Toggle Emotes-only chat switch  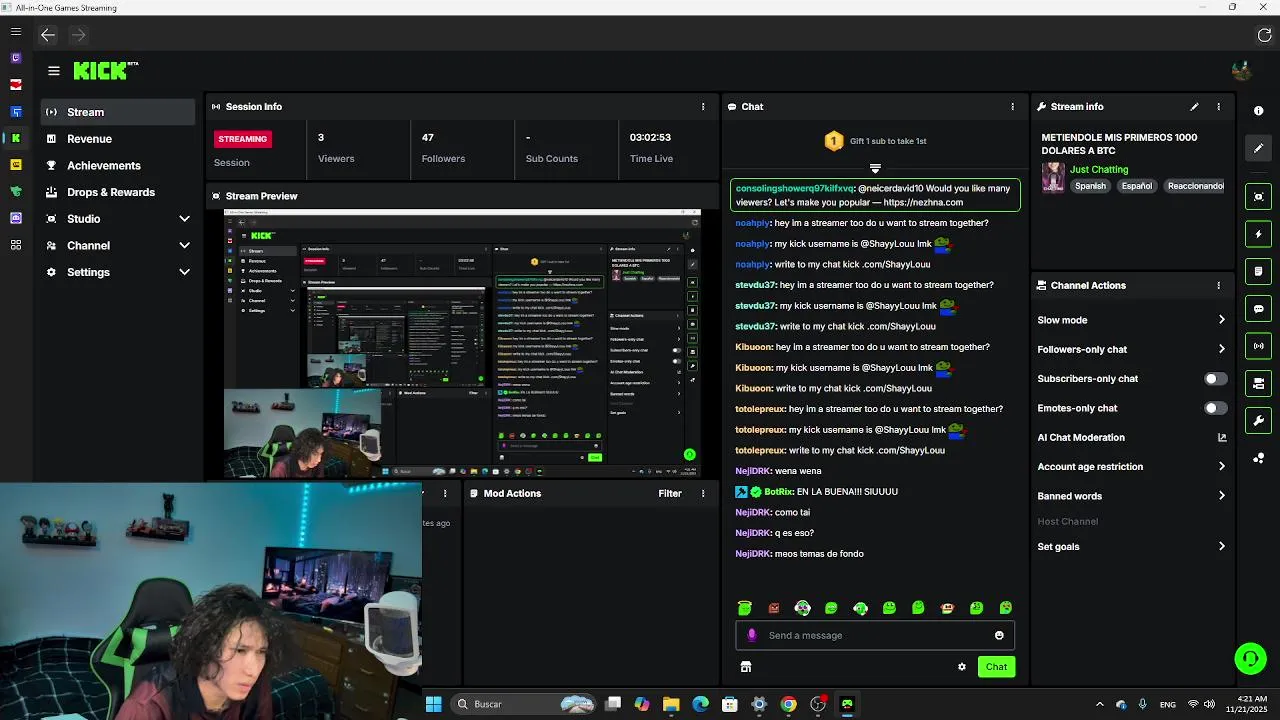pyautogui.click(x=1215, y=408)
